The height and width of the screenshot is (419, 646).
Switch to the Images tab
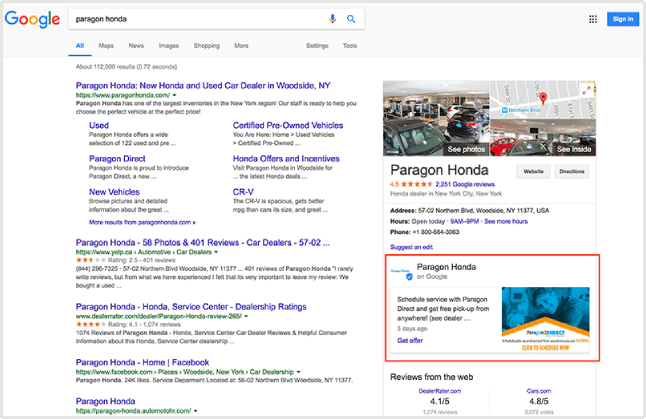(x=169, y=46)
